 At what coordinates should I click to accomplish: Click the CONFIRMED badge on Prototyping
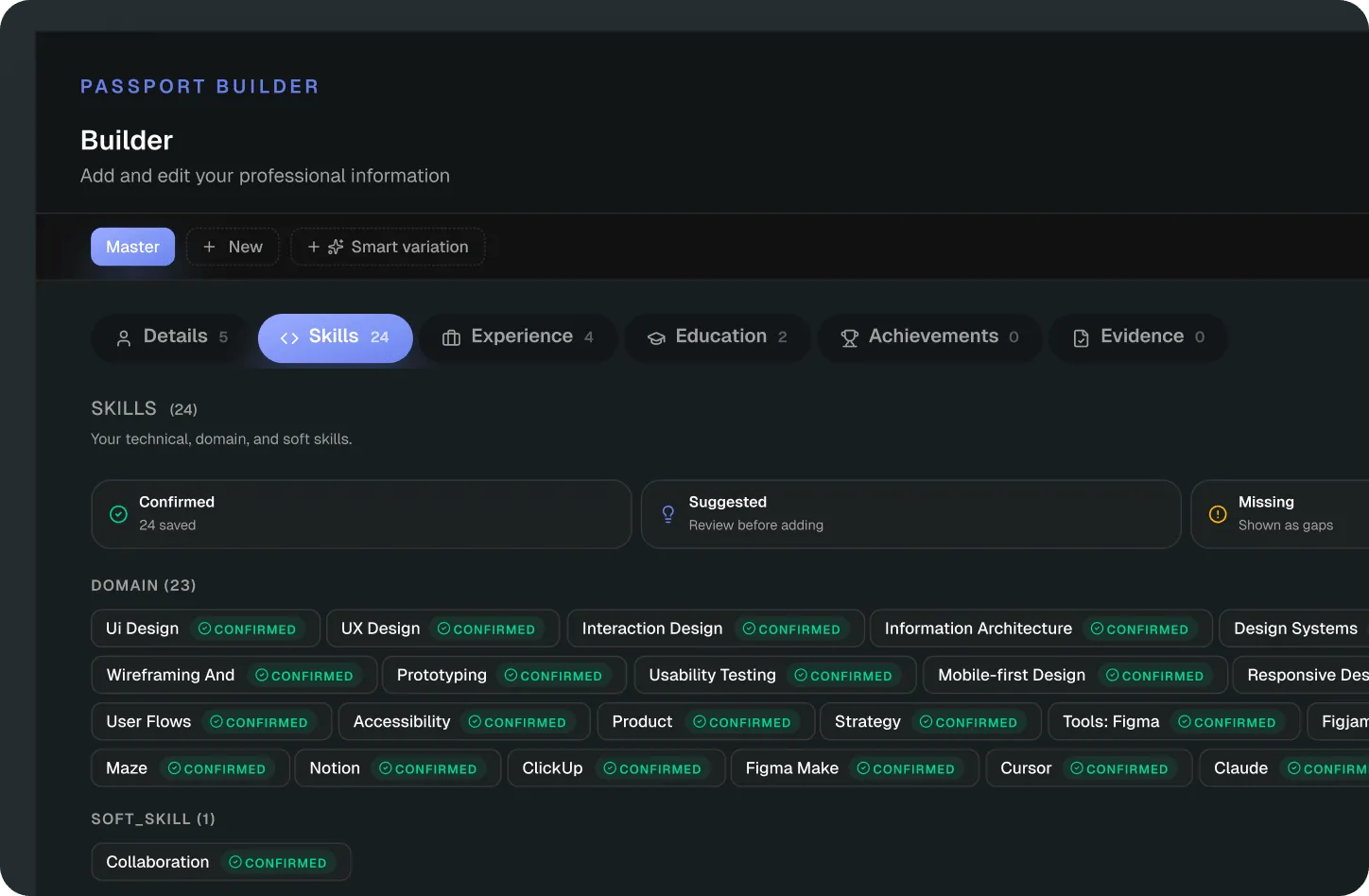tap(553, 675)
